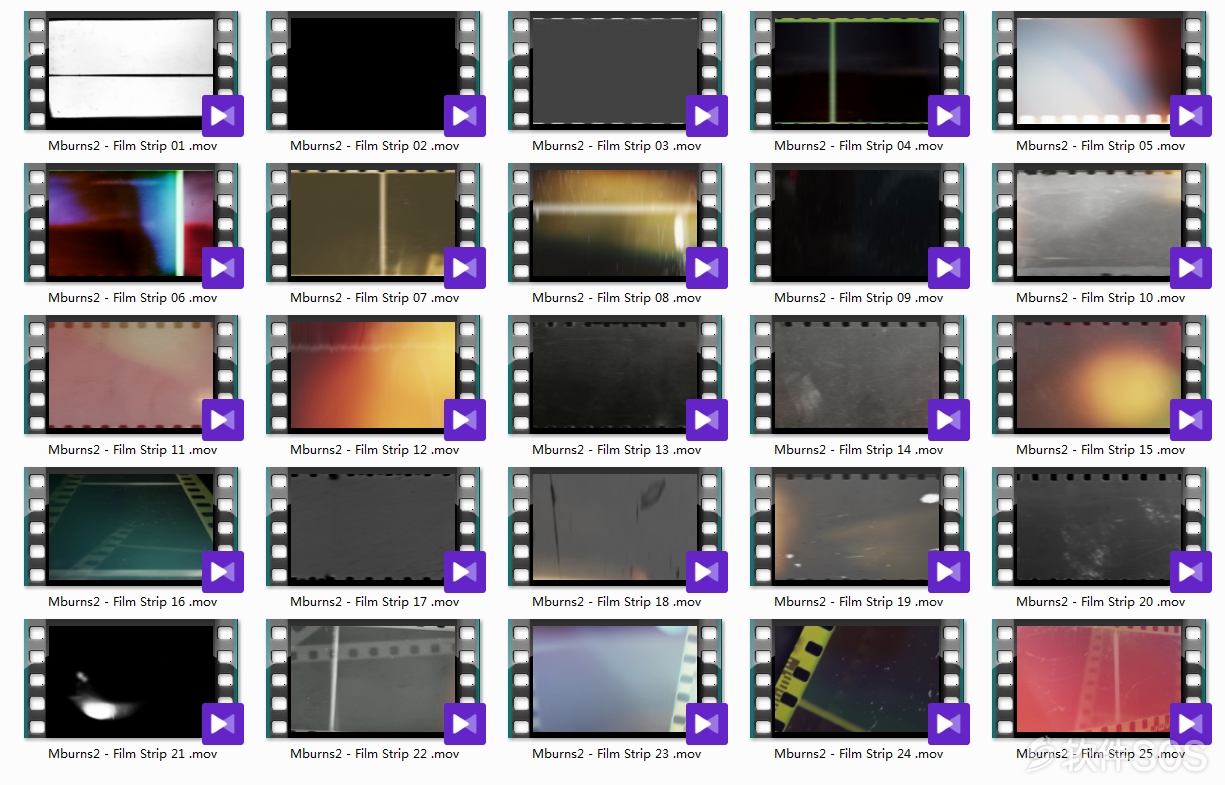1225x785 pixels.
Task: Select the Film Strip 03 video thumbnail
Action: [x=616, y=71]
